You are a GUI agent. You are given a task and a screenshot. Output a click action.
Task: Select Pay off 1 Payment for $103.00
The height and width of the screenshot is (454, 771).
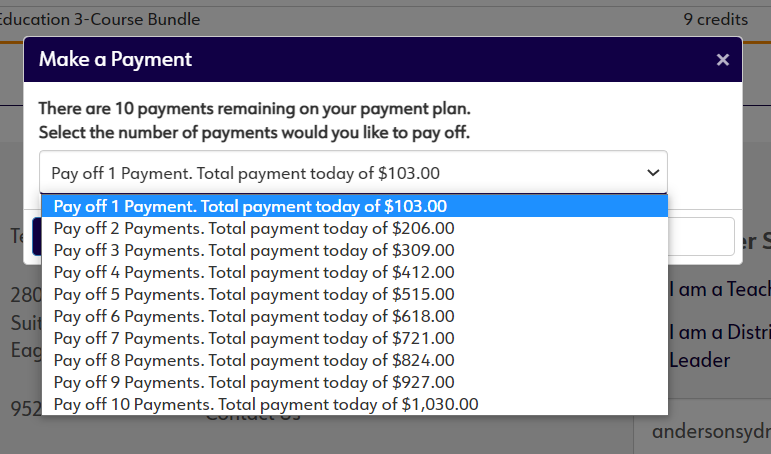click(250, 206)
